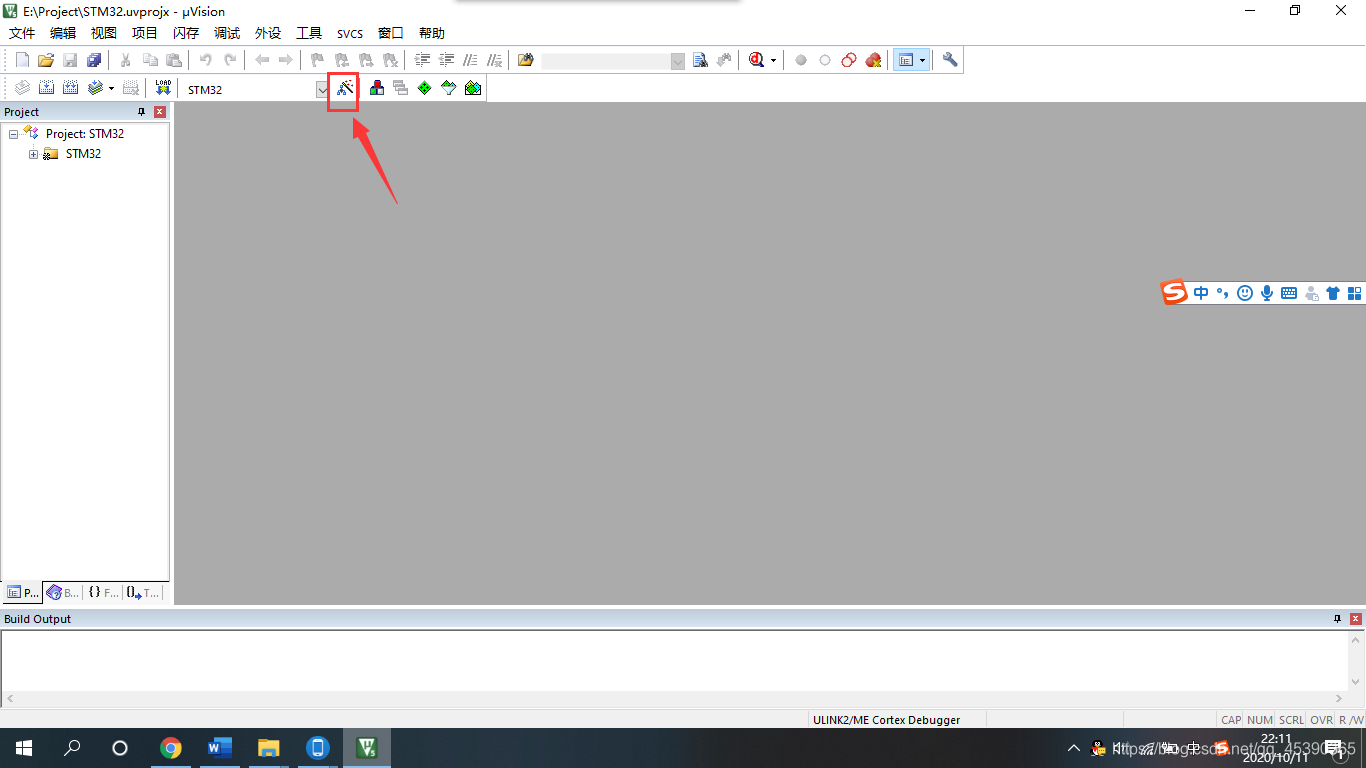Switch to the Templates tab

pos(143,592)
